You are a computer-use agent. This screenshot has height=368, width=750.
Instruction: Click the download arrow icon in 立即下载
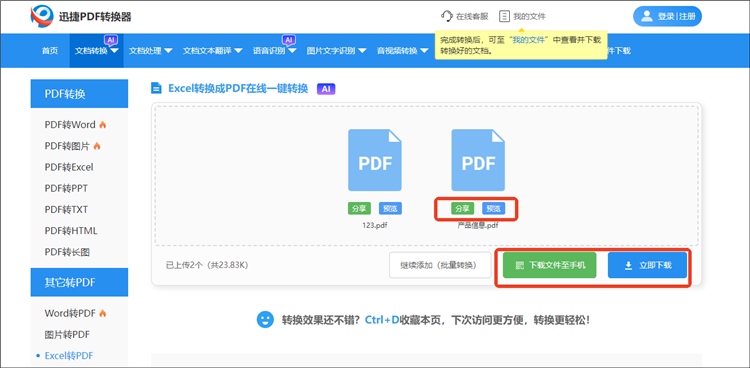tap(629, 265)
